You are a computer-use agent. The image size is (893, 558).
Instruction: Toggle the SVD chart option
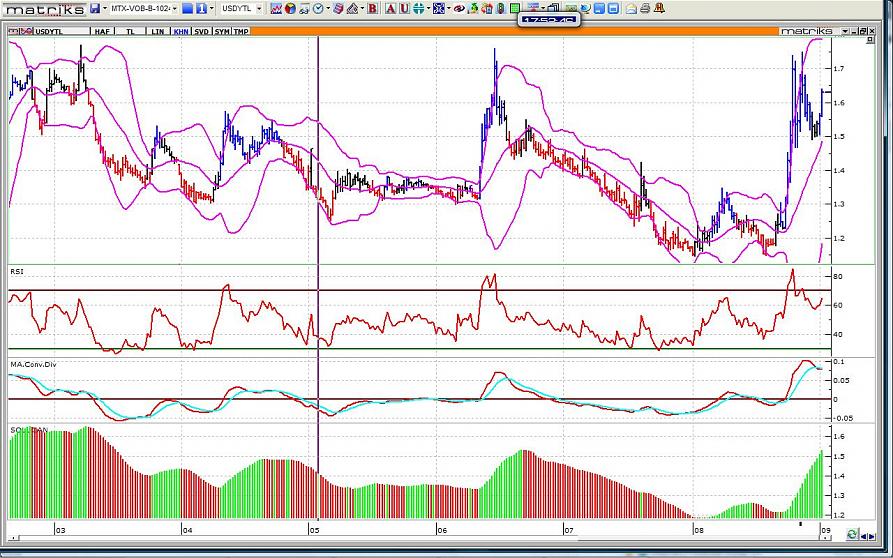201,31
